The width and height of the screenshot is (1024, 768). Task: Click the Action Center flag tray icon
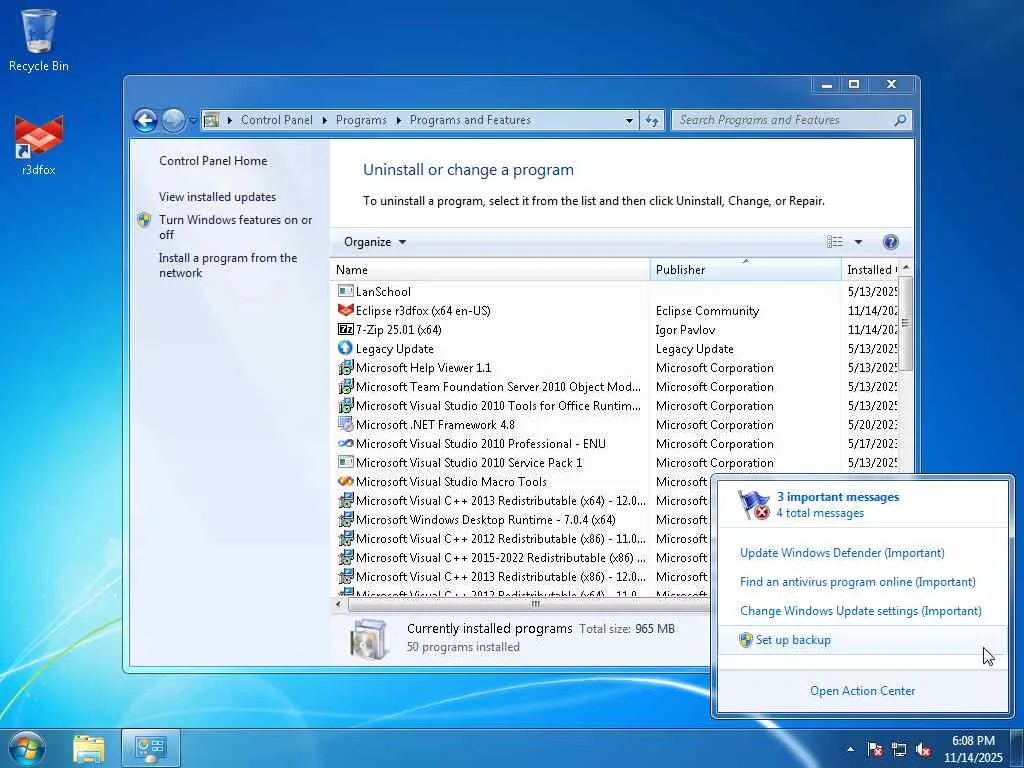pyautogui.click(x=874, y=749)
